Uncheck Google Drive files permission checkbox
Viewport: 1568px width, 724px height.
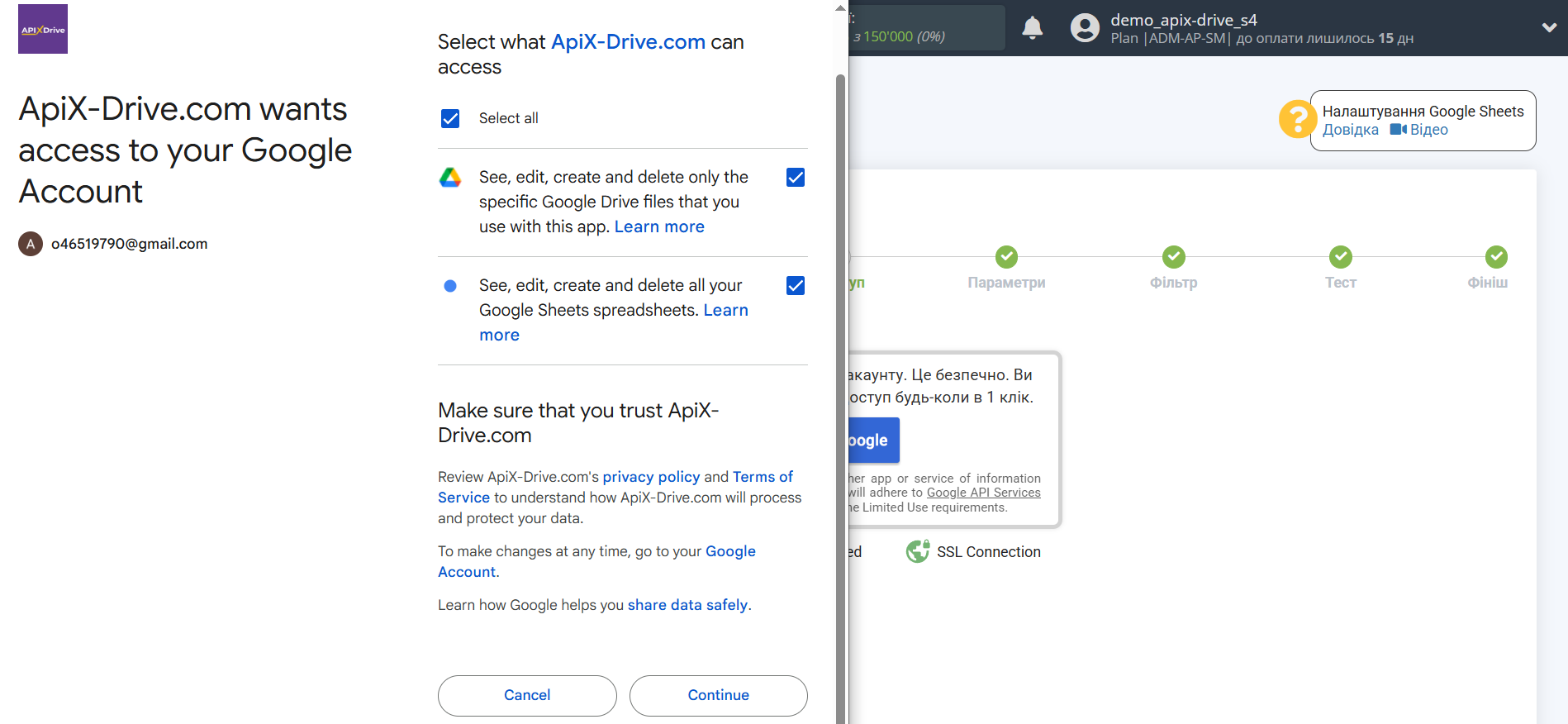coord(796,177)
